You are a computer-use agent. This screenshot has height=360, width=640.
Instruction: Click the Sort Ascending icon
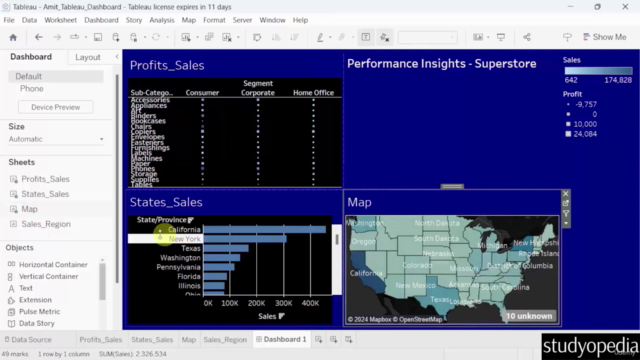[276, 37]
